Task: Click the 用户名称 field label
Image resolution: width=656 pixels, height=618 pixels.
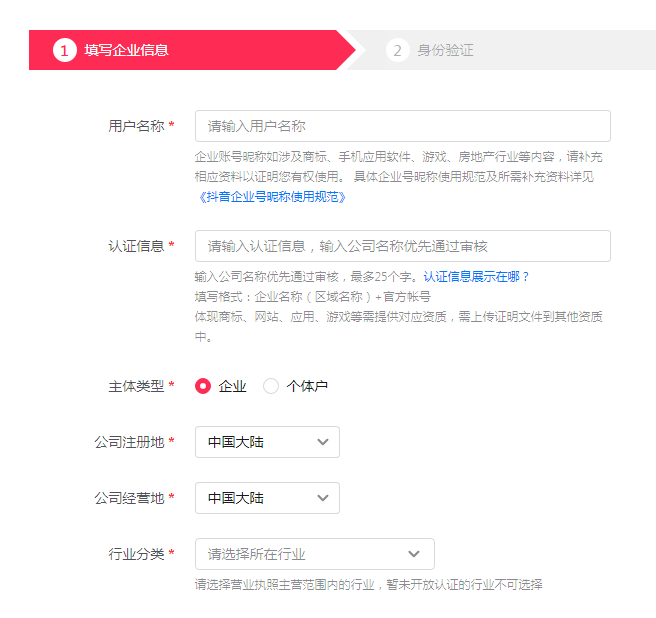Action: pos(136,126)
